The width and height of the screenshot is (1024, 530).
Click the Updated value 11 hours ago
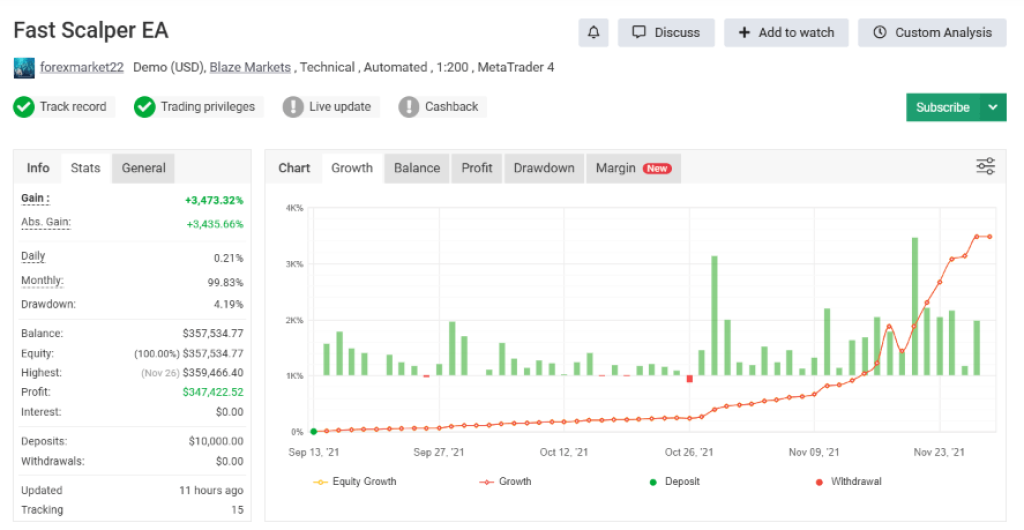click(212, 491)
